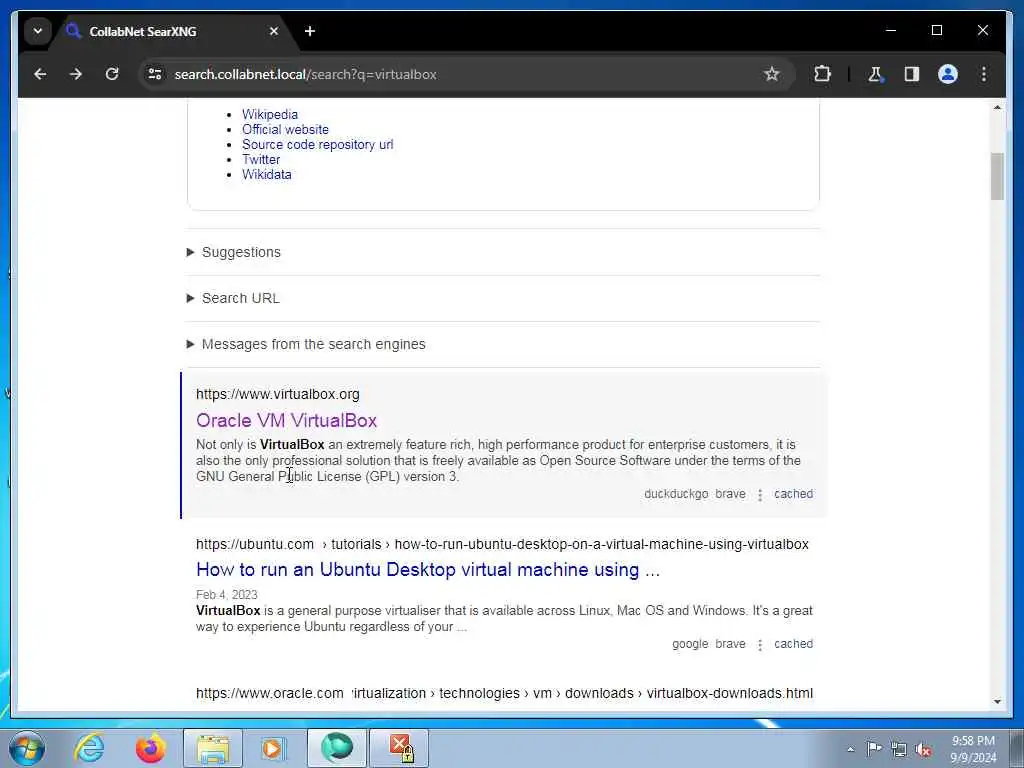Open the tab search dropdown arrow

tap(38, 31)
